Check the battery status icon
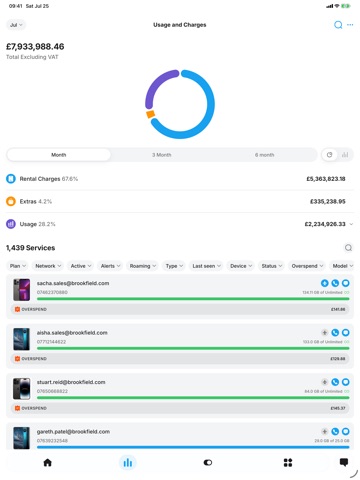The image size is (360, 480). click(346, 6)
